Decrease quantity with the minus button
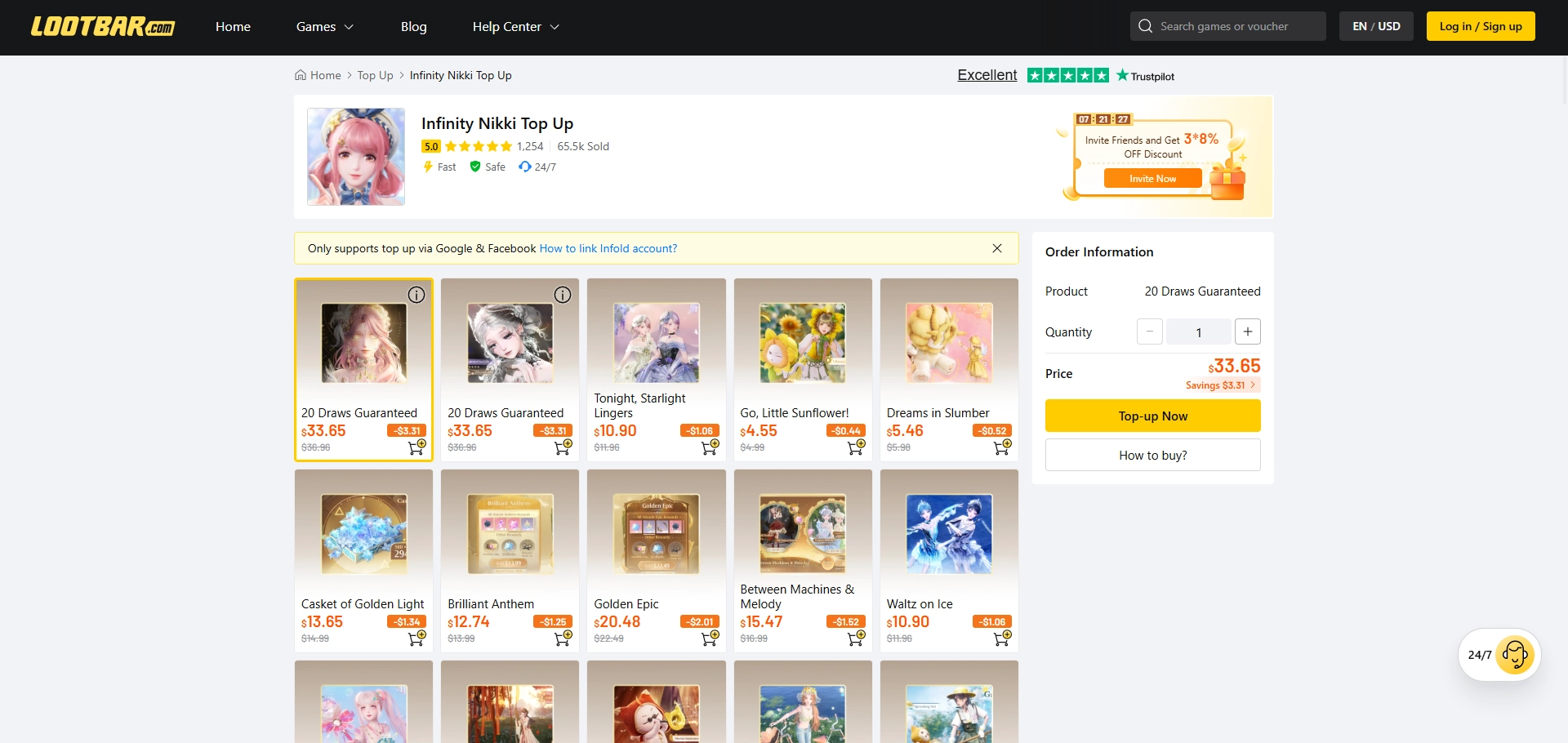 point(1150,331)
